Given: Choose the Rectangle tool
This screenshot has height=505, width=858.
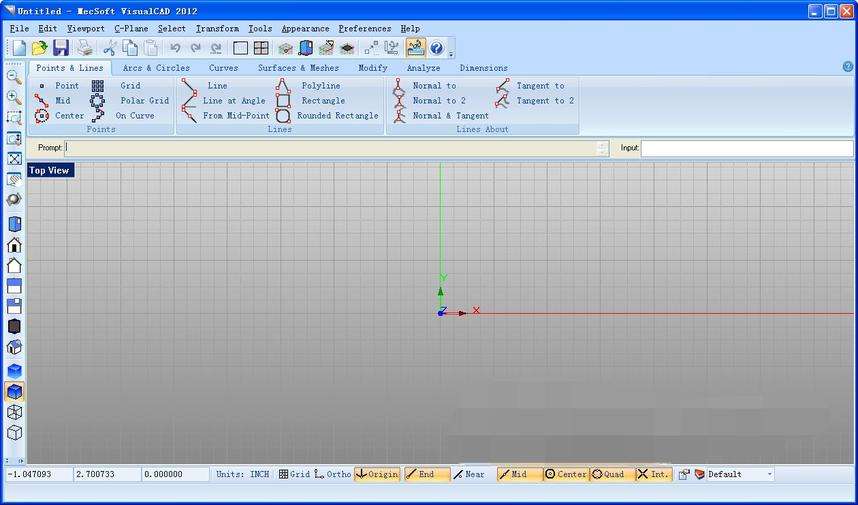Looking at the screenshot, I should pos(311,101).
